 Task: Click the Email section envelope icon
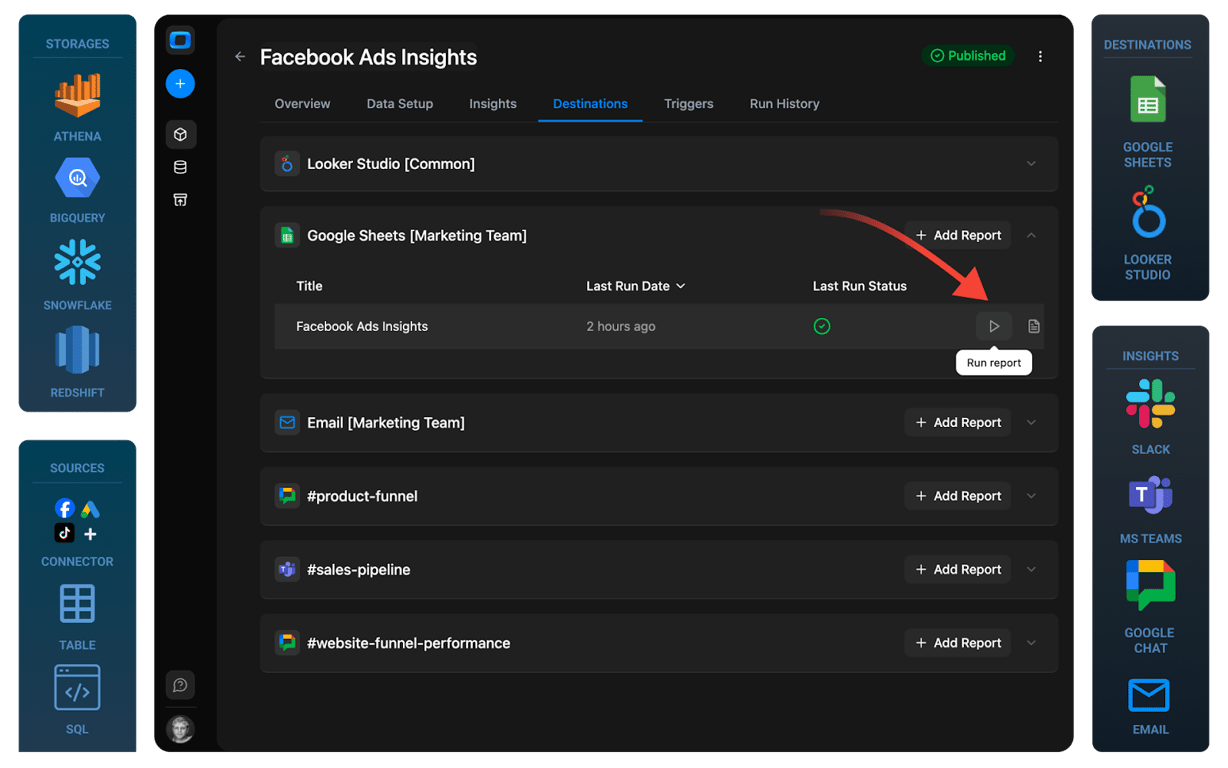287,423
